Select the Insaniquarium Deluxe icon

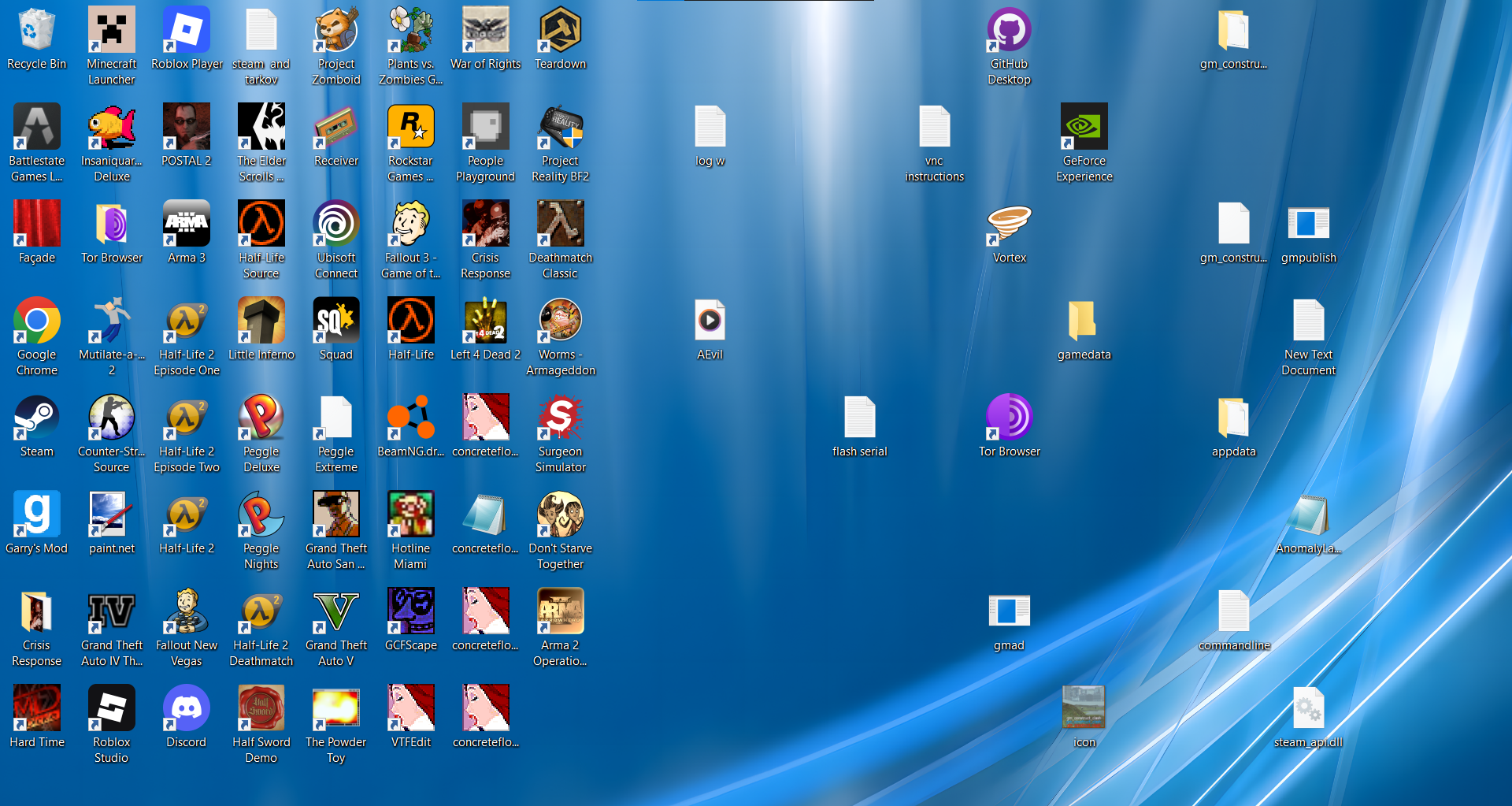click(111, 126)
